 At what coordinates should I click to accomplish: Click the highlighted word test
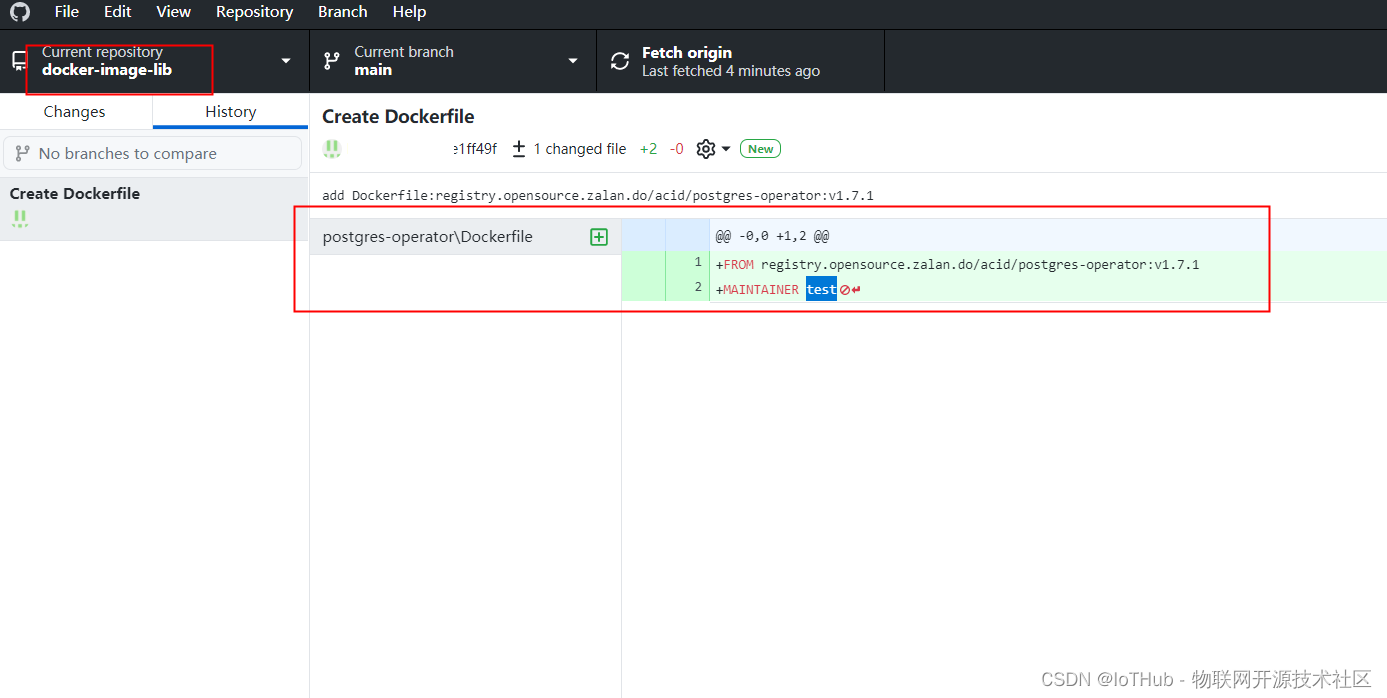821,289
